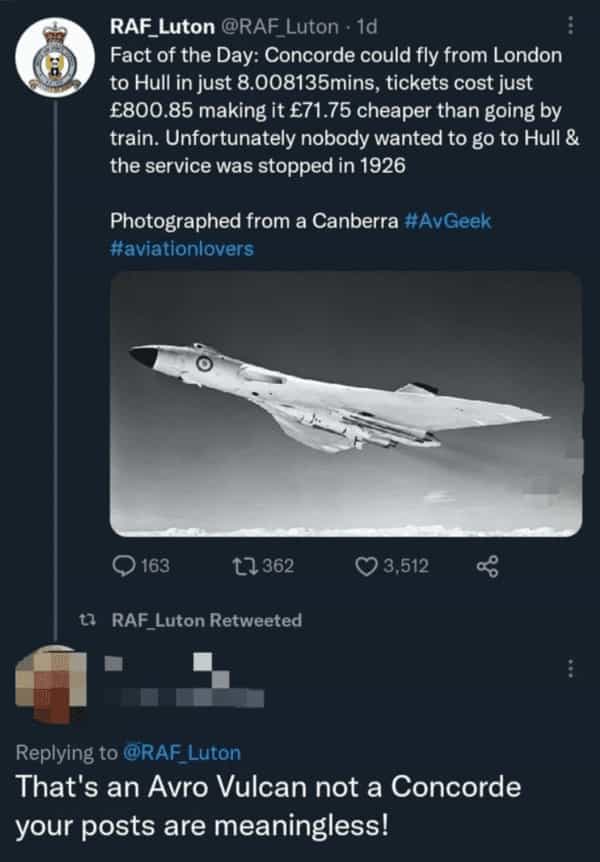
Task: Open more options on the RAF_Luton tweet
Action: point(570,27)
